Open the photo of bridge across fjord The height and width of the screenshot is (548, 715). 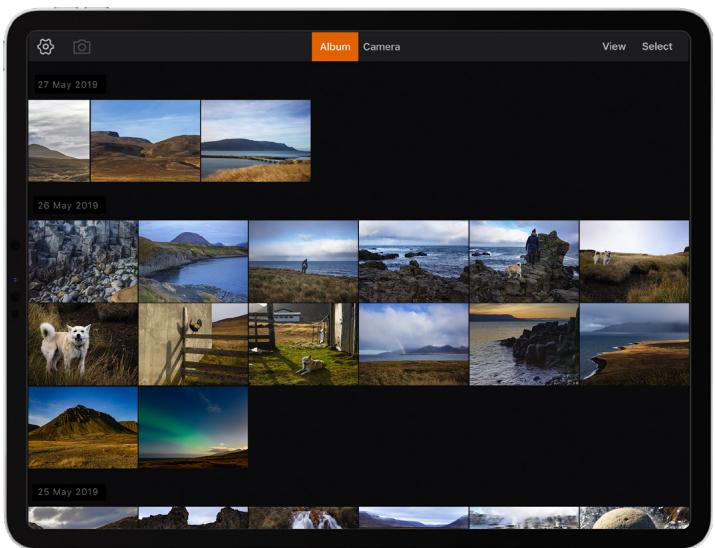click(256, 141)
